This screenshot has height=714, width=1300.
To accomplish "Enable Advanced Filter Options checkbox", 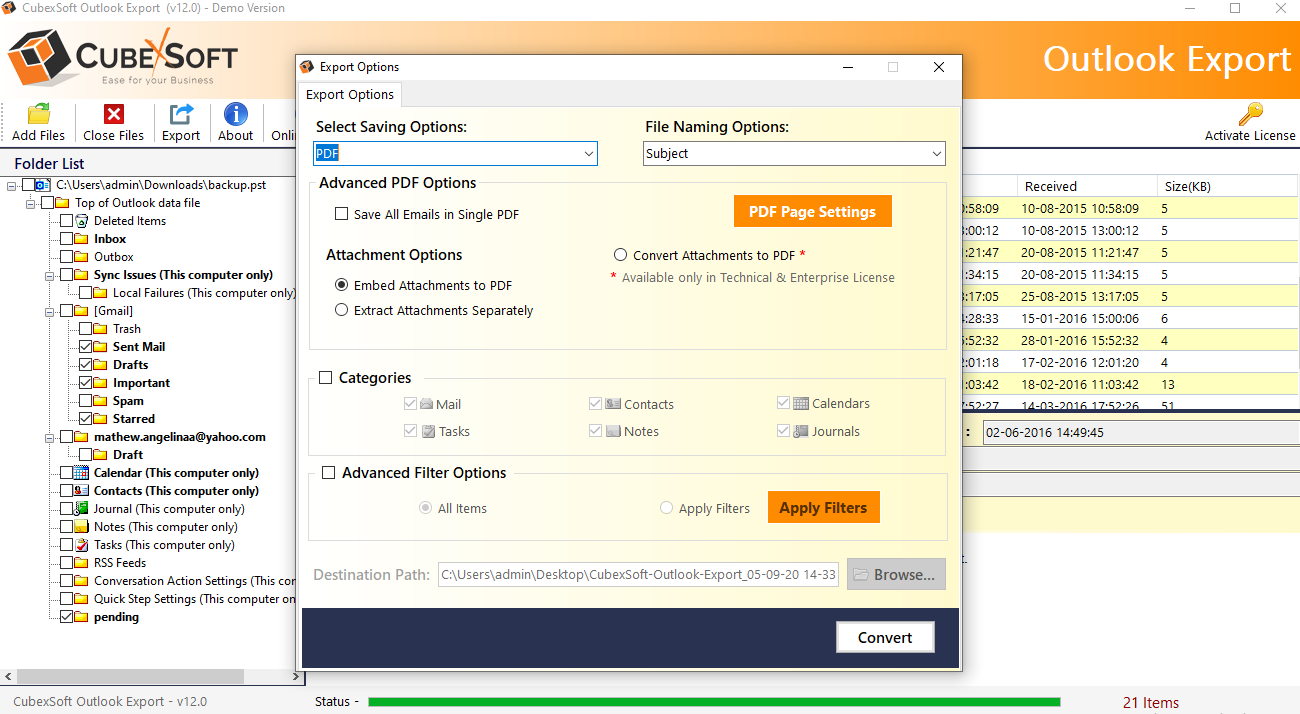I will [x=328, y=473].
